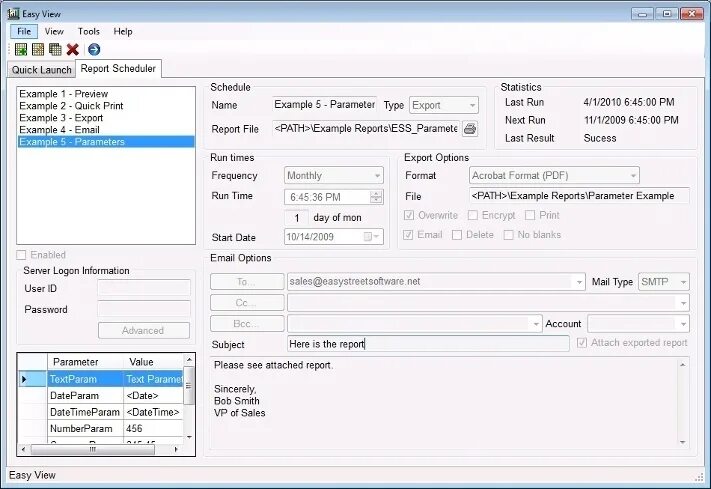The height and width of the screenshot is (489, 711).
Task: Click the export File path field
Action: (579, 196)
